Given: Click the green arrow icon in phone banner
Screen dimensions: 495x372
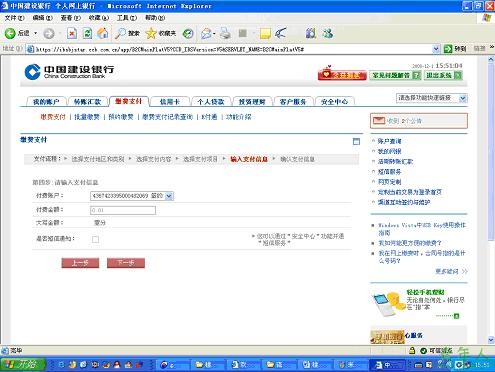Looking at the screenshot, I should coord(456,316).
